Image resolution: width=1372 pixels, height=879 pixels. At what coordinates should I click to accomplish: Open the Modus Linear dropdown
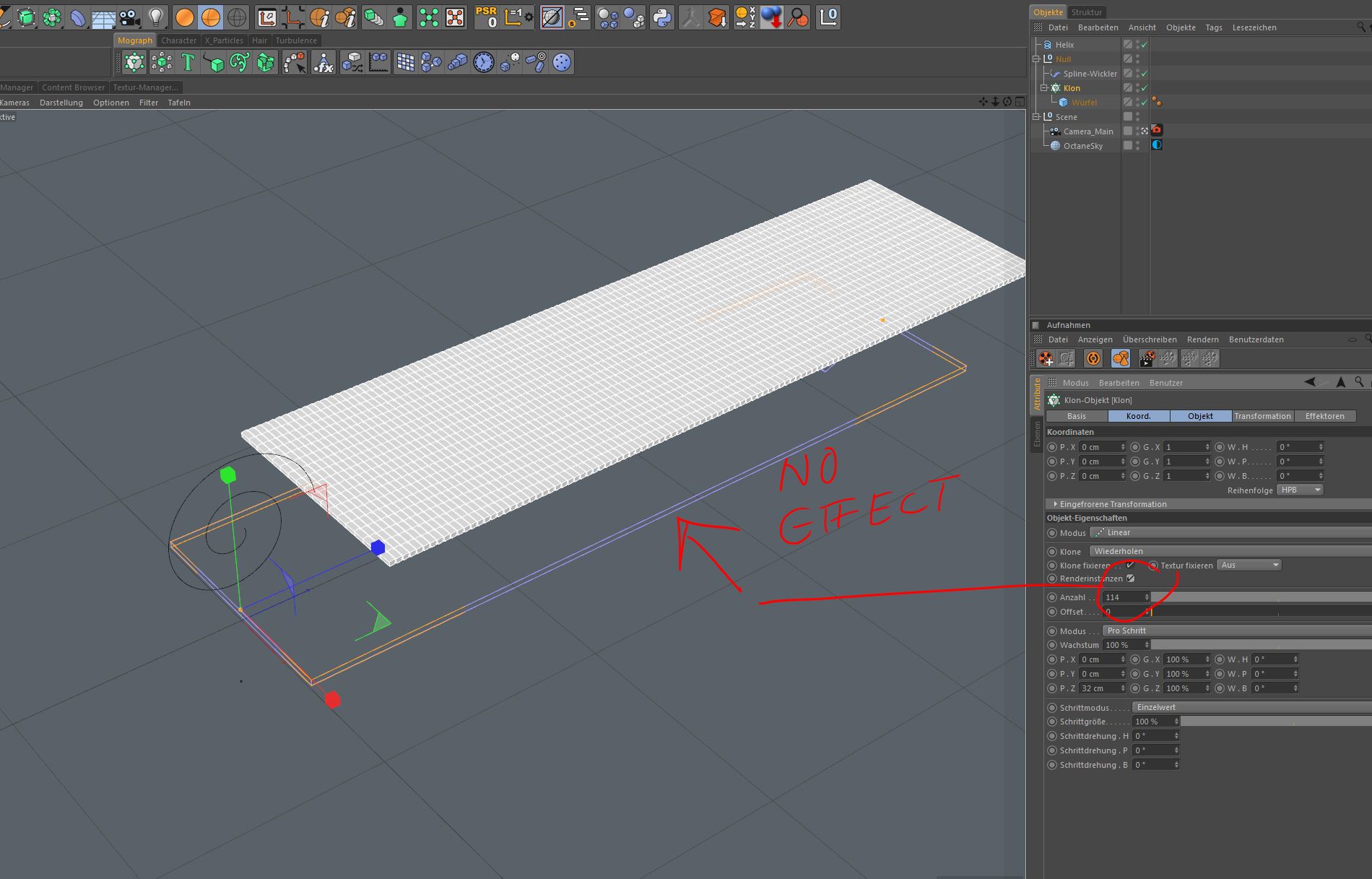(1230, 532)
